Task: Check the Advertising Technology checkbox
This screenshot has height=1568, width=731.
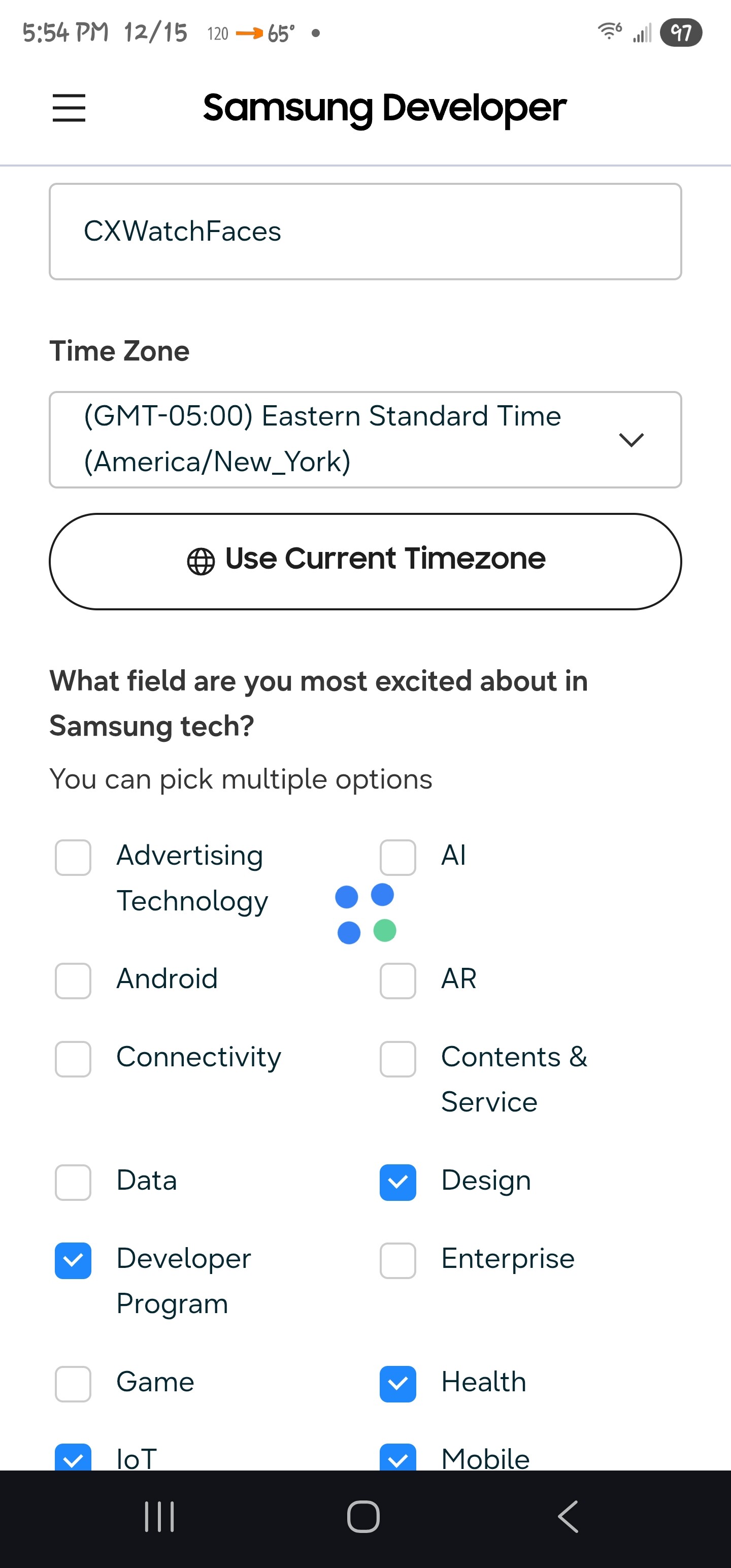Action: [x=73, y=858]
